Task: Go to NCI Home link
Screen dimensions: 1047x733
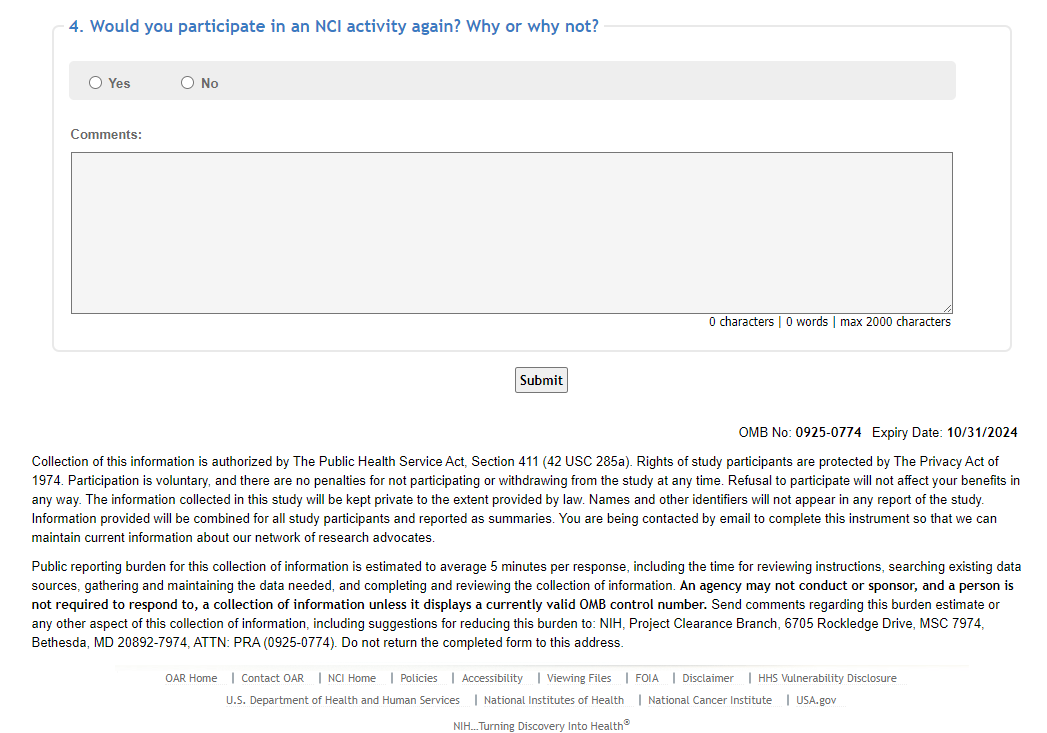Action: pos(352,678)
